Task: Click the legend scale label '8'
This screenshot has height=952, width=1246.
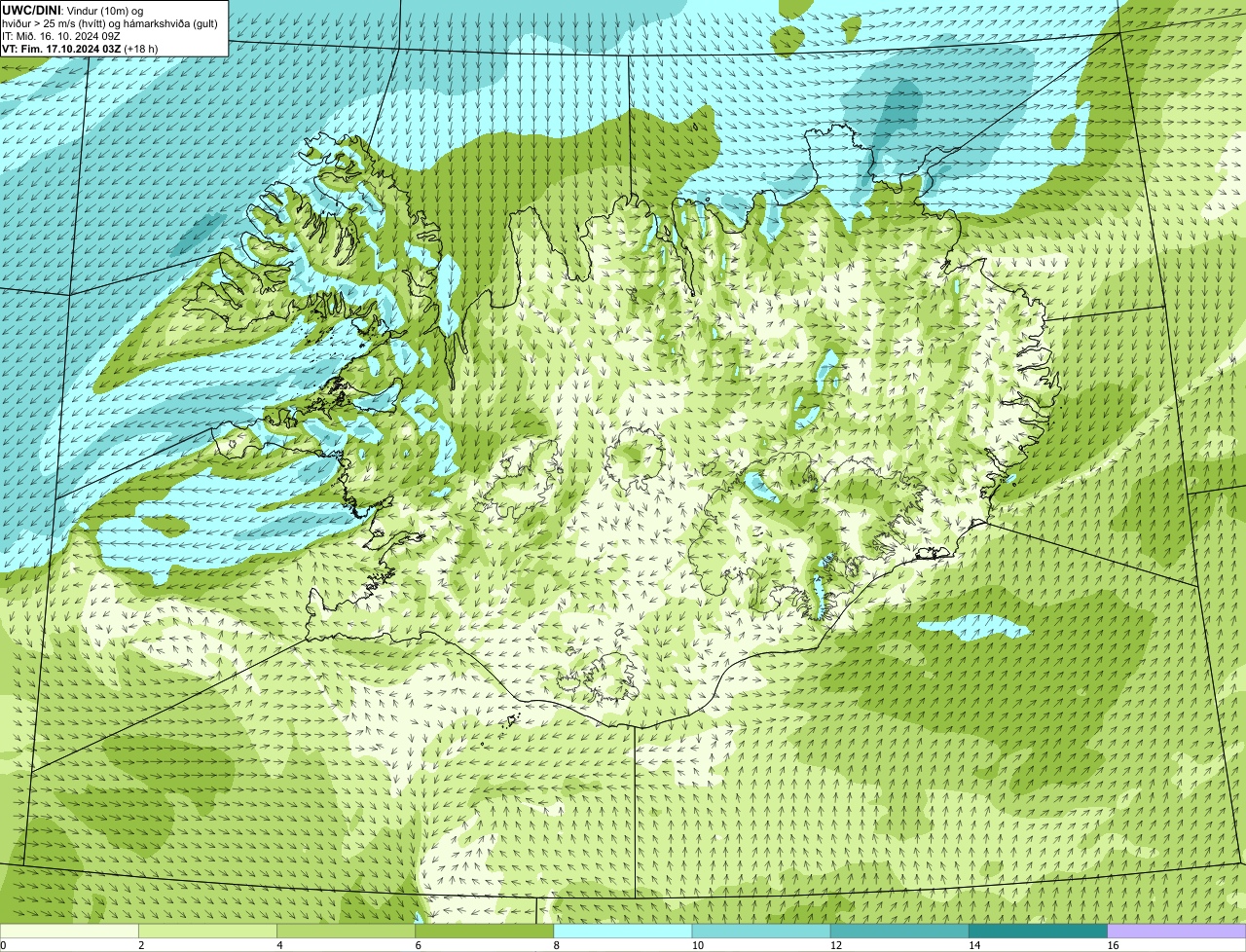Action: pyautogui.click(x=557, y=945)
